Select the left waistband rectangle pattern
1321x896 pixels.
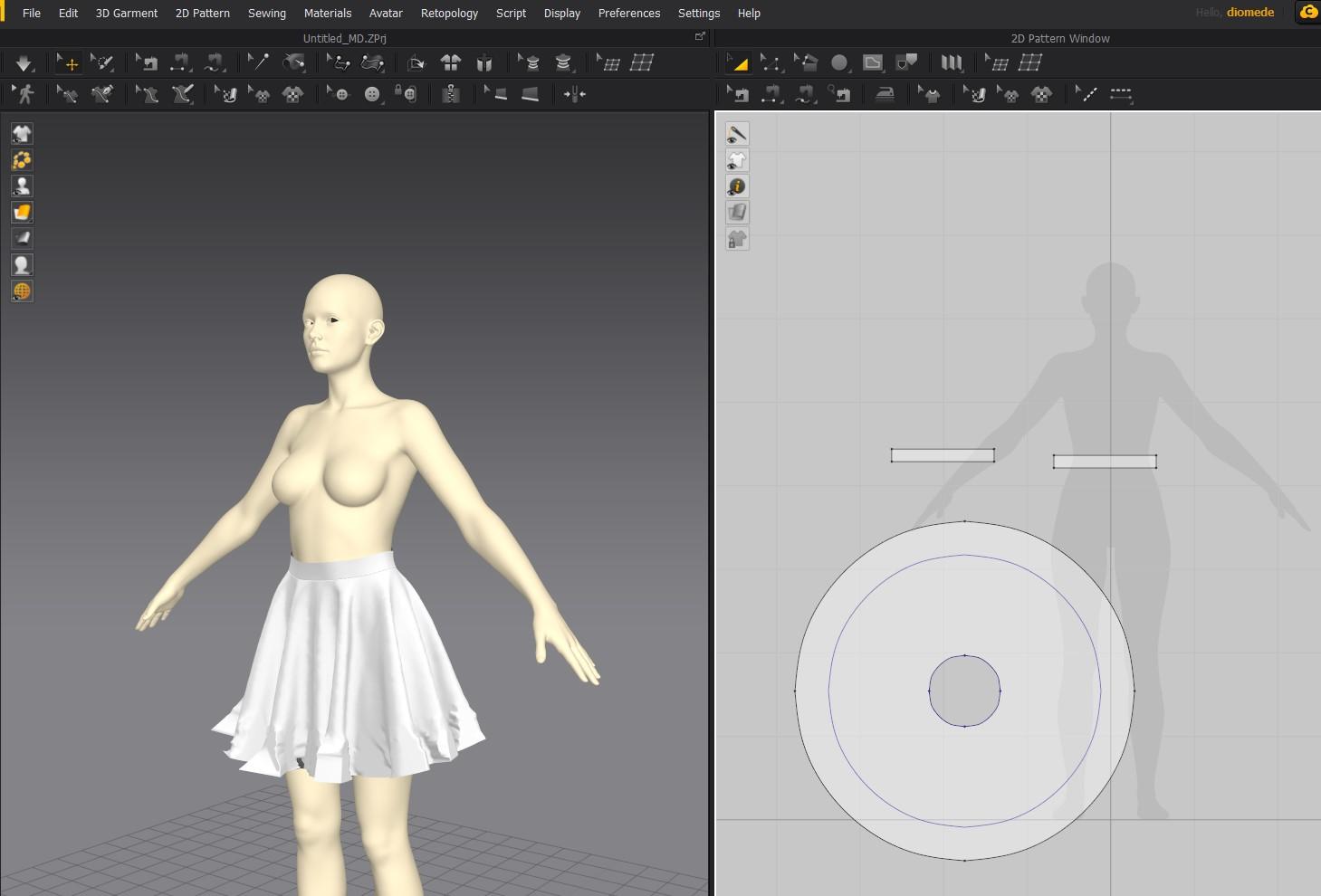(943, 455)
